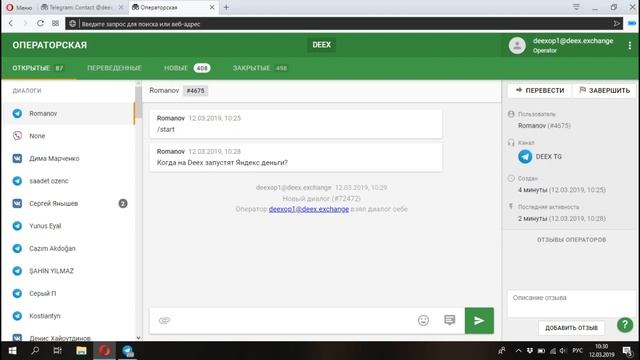The image size is (640, 360).
Task: Select the Kostiantyn dialog
Action: (69, 316)
